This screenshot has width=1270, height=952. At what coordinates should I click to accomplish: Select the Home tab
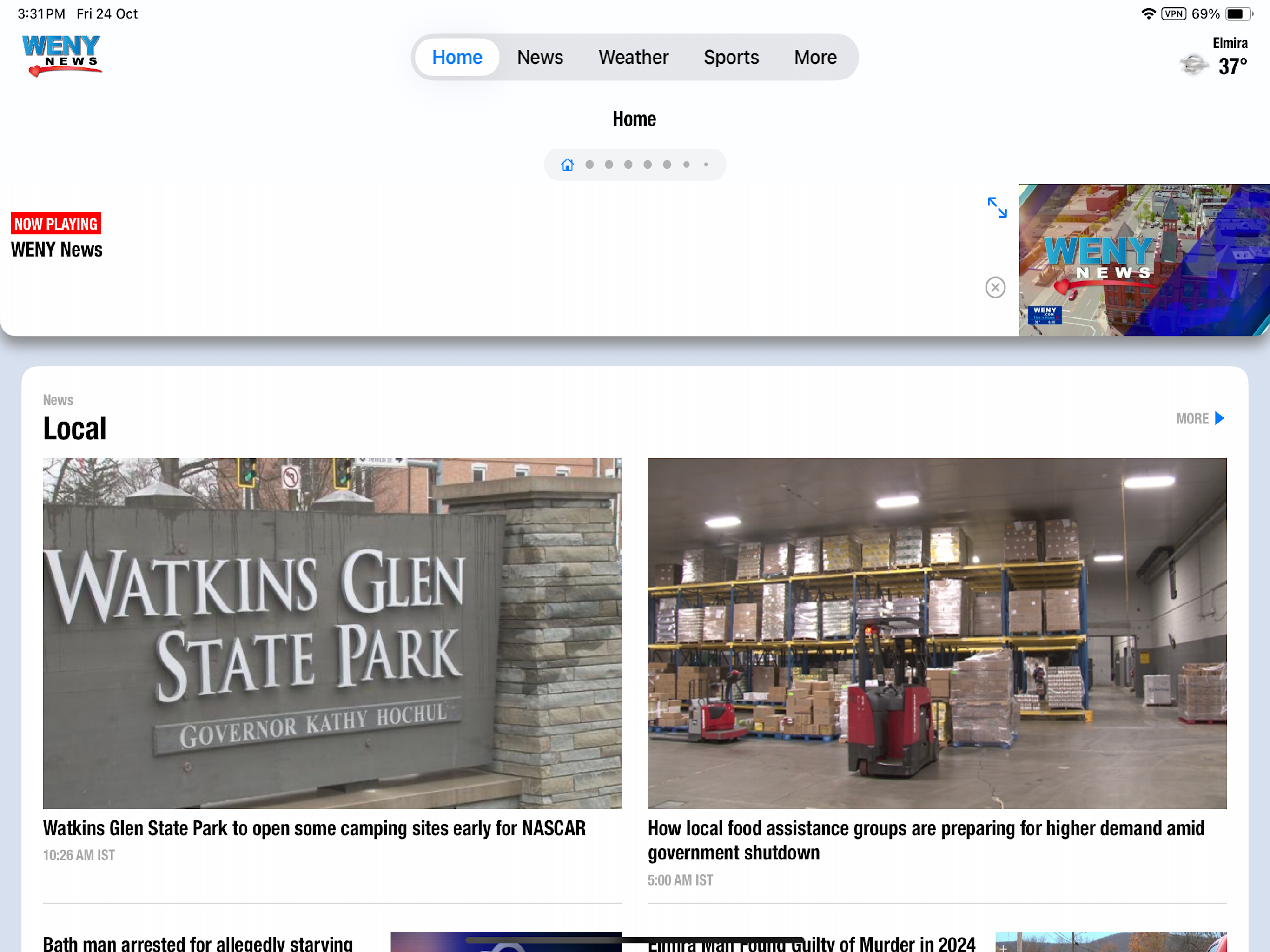pyautogui.click(x=457, y=58)
